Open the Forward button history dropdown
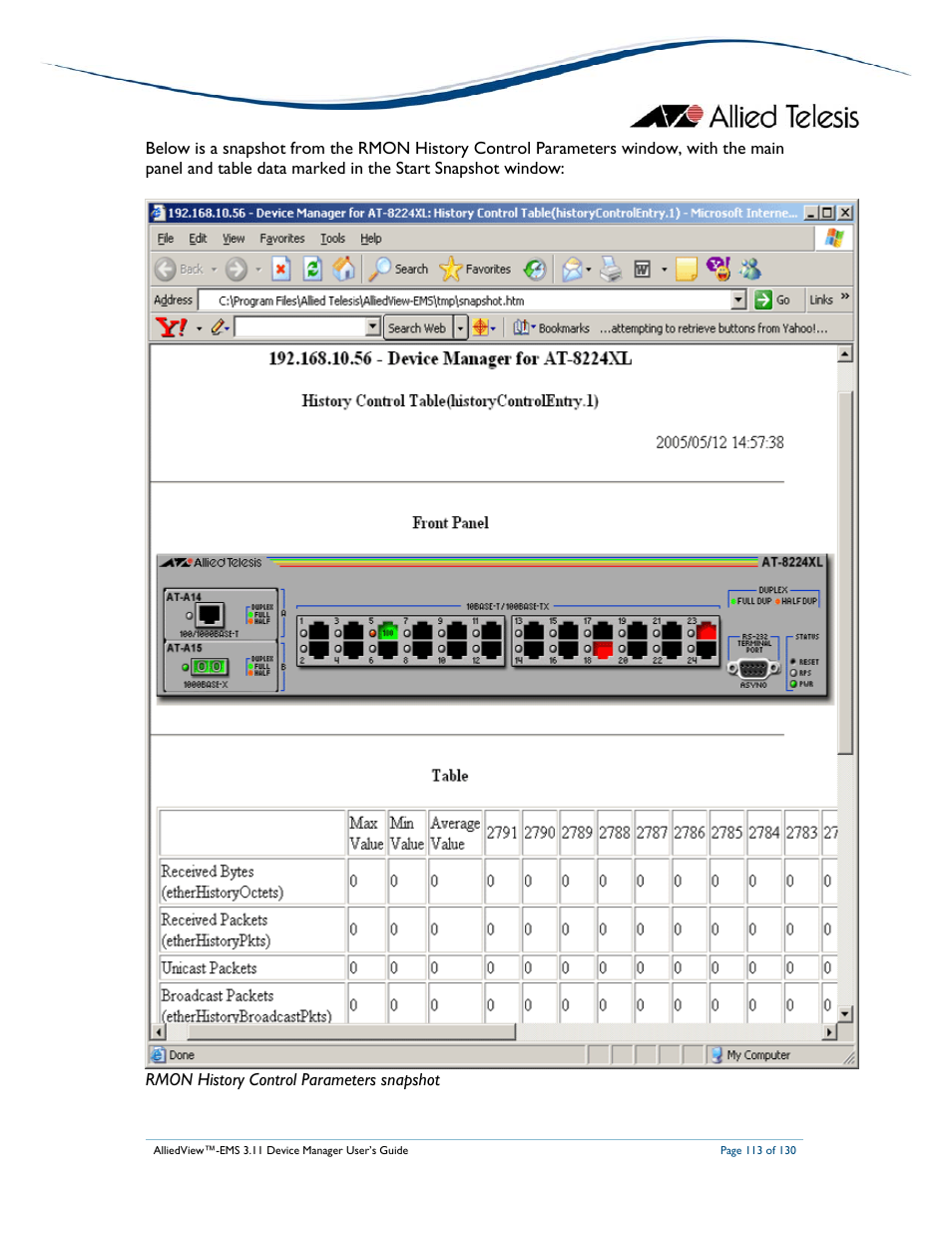The width and height of the screenshot is (952, 1233). point(257,270)
